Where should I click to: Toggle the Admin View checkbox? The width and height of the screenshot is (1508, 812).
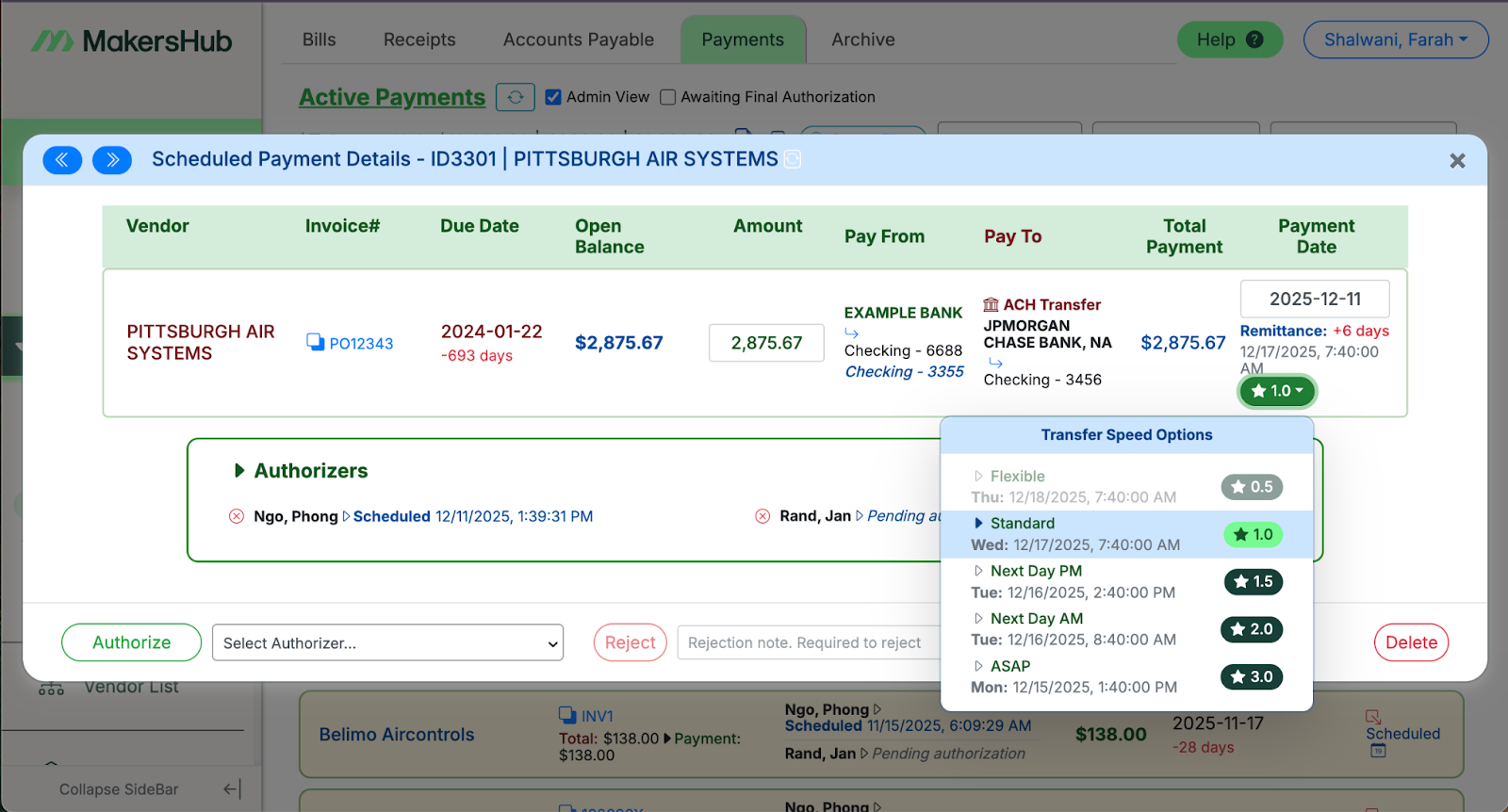point(553,97)
